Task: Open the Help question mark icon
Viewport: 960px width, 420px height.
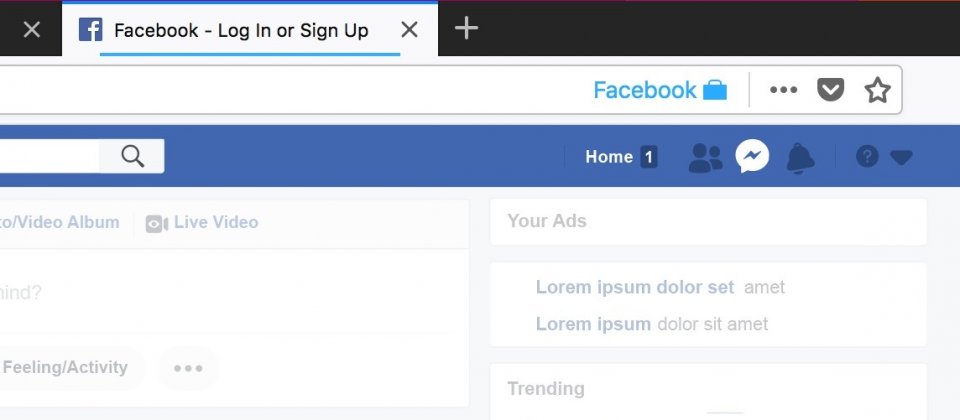Action: 867,156
